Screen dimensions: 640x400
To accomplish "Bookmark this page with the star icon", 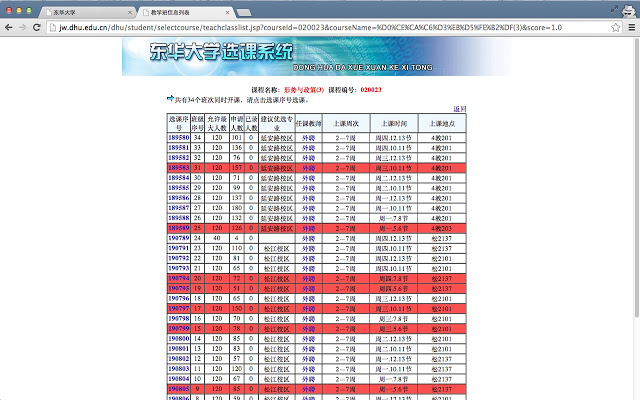I will click(616, 27).
